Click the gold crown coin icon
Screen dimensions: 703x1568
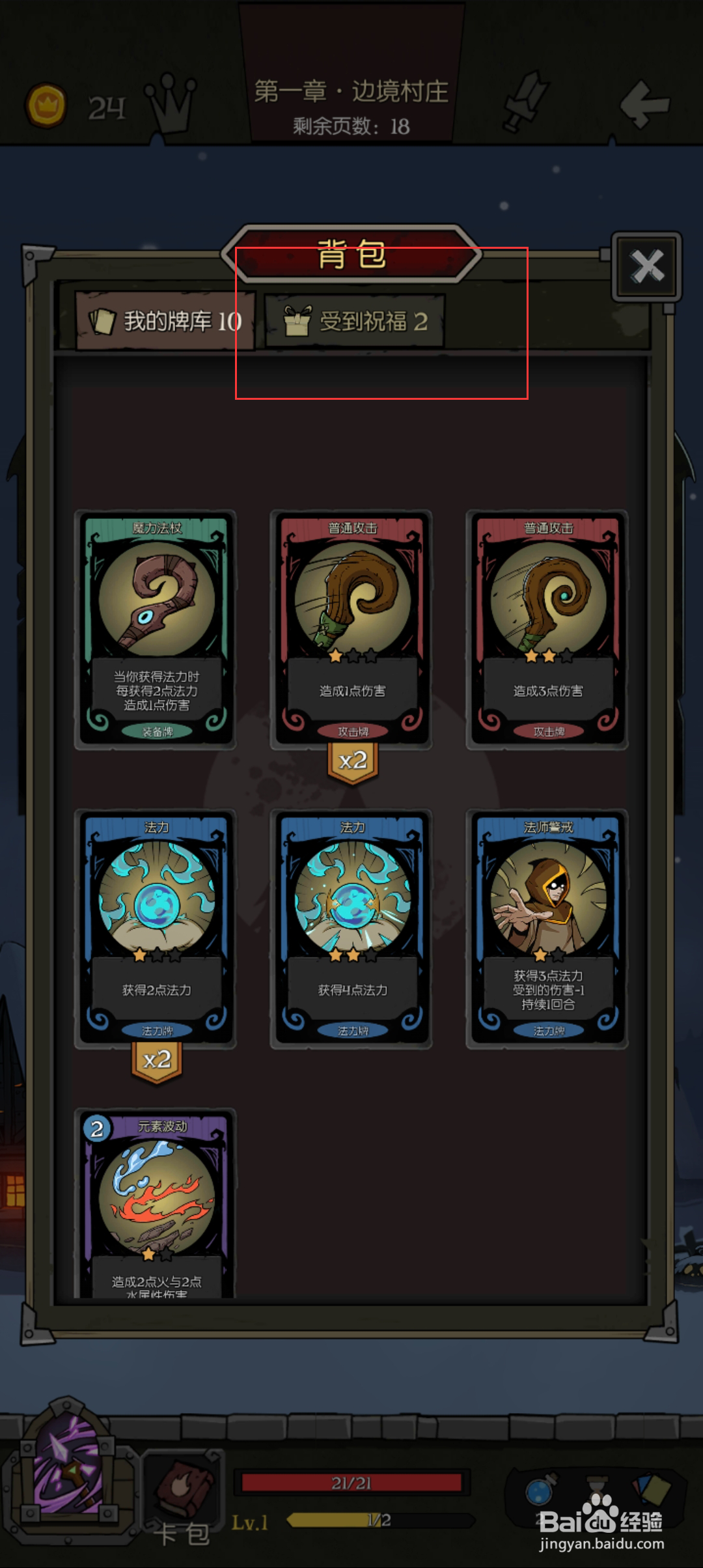coord(46,105)
